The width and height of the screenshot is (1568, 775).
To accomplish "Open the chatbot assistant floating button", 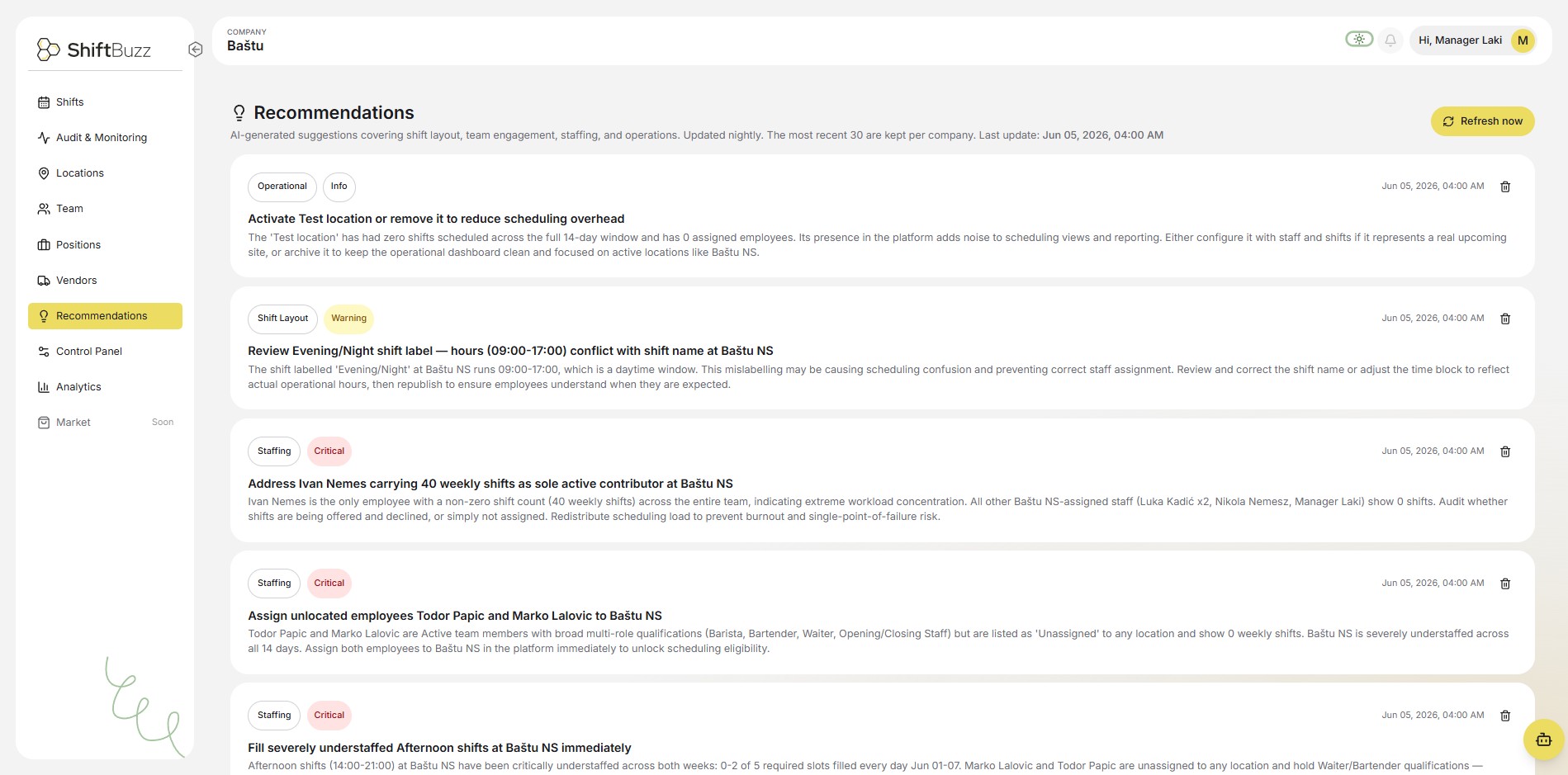I will pyautogui.click(x=1543, y=740).
